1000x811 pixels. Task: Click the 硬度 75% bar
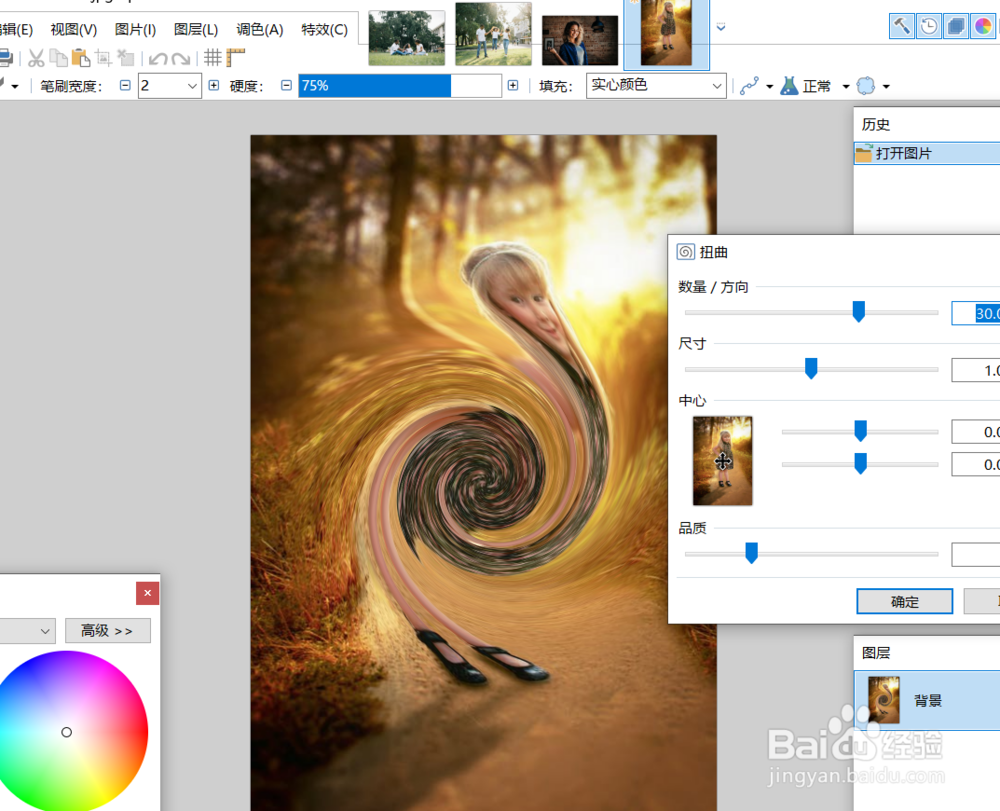pyautogui.click(x=400, y=85)
